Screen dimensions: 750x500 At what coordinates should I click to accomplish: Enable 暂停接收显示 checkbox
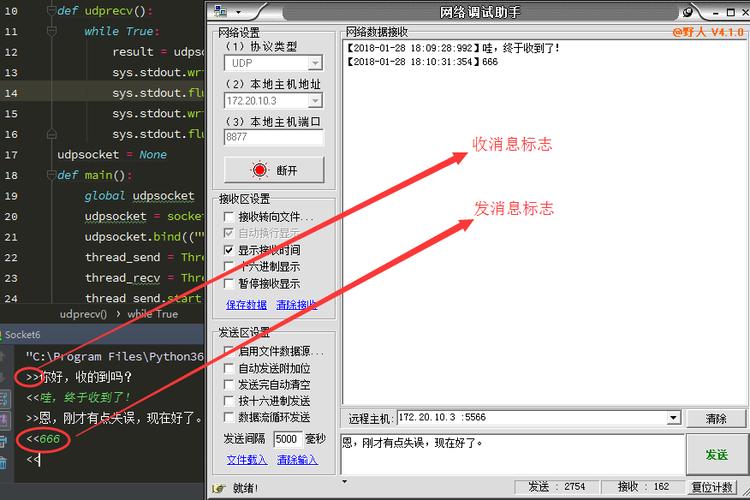click(x=229, y=284)
